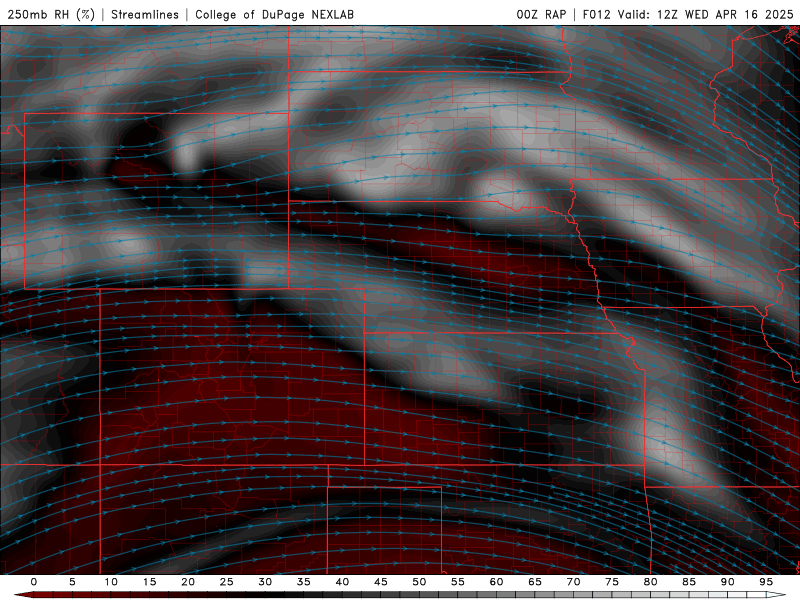Click the "40" colorbar label
The height and width of the screenshot is (600, 800).
pyautogui.click(x=342, y=582)
